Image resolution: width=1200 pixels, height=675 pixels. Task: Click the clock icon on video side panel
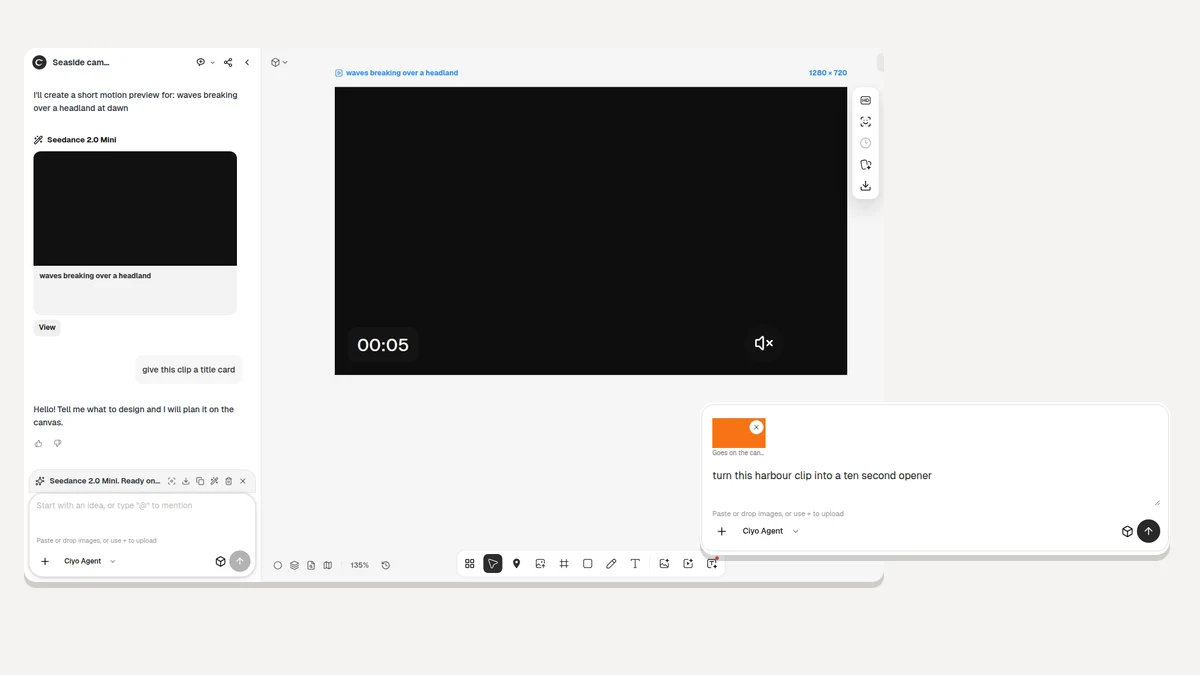(x=866, y=143)
